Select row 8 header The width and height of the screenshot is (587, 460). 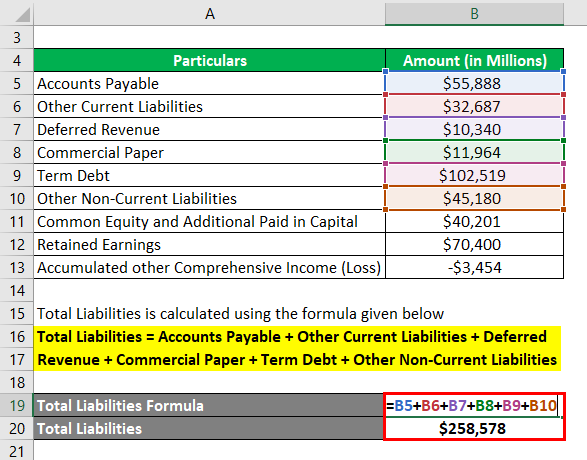[17, 152]
